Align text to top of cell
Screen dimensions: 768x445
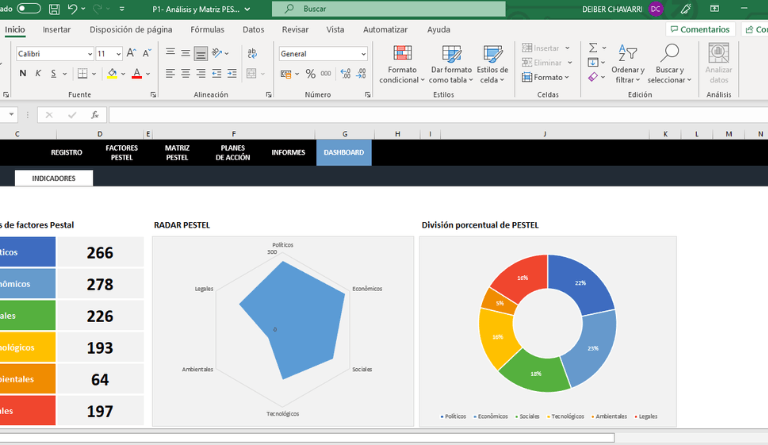[x=170, y=52]
